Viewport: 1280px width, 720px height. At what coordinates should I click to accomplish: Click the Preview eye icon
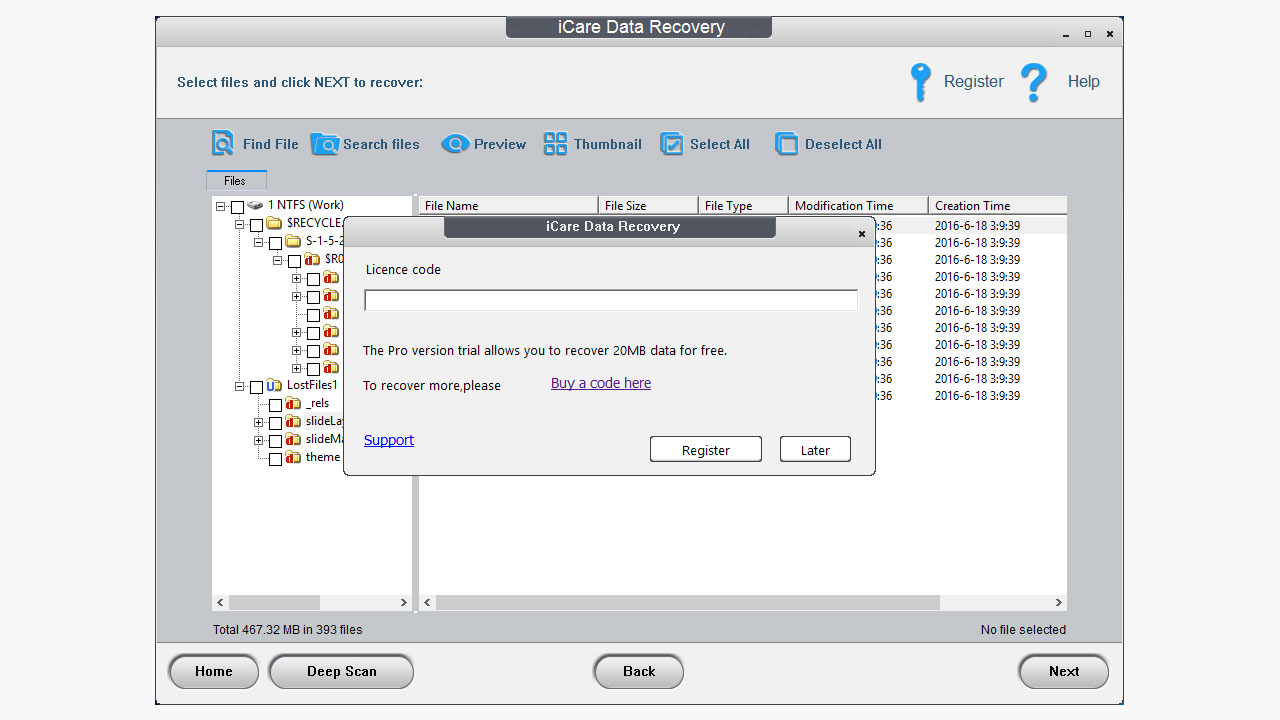tap(455, 144)
